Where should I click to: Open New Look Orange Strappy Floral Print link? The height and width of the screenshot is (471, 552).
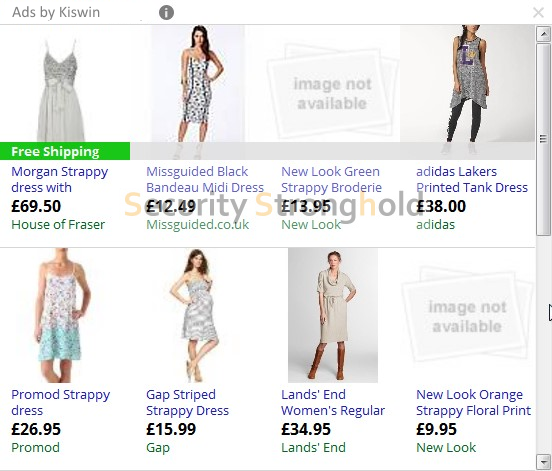pos(473,402)
